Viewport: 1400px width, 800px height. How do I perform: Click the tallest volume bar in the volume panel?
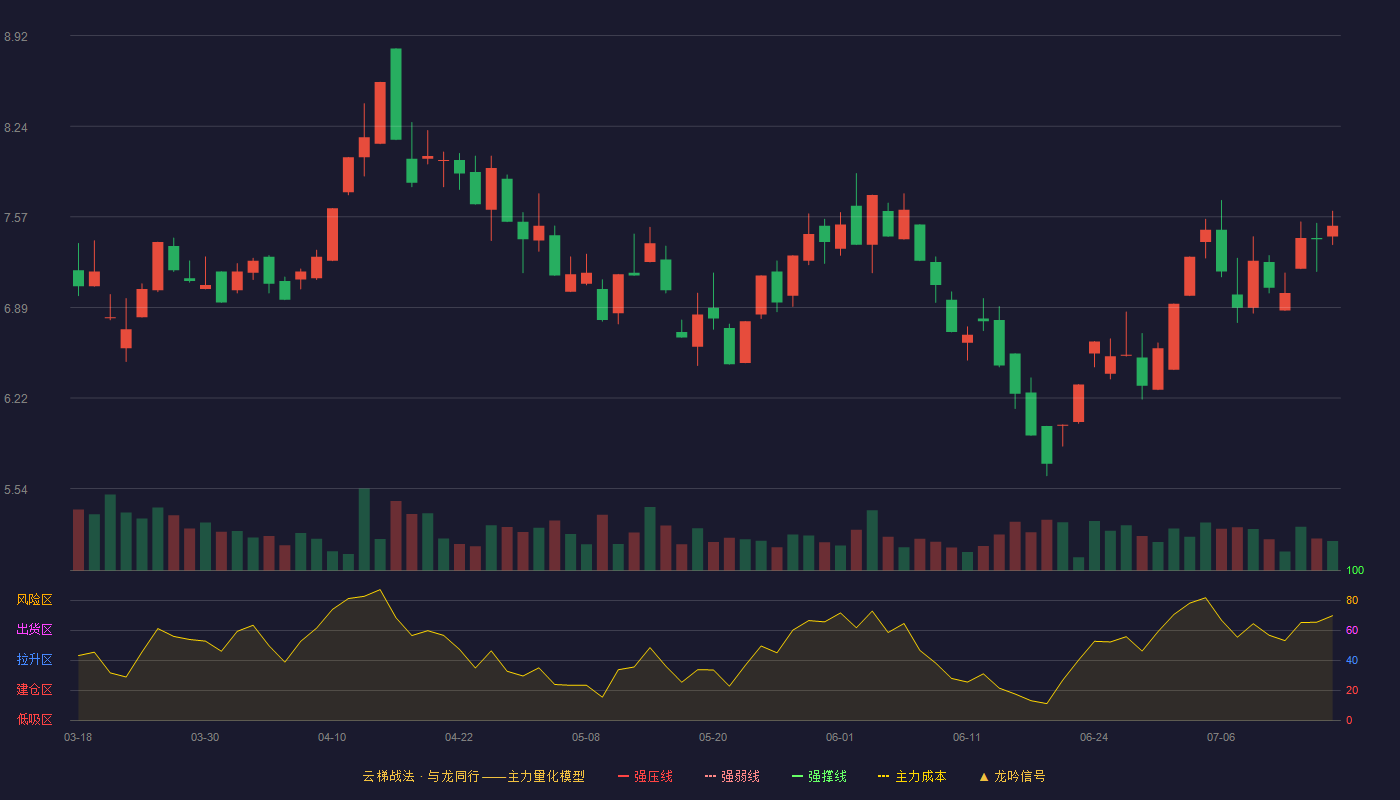(x=364, y=529)
